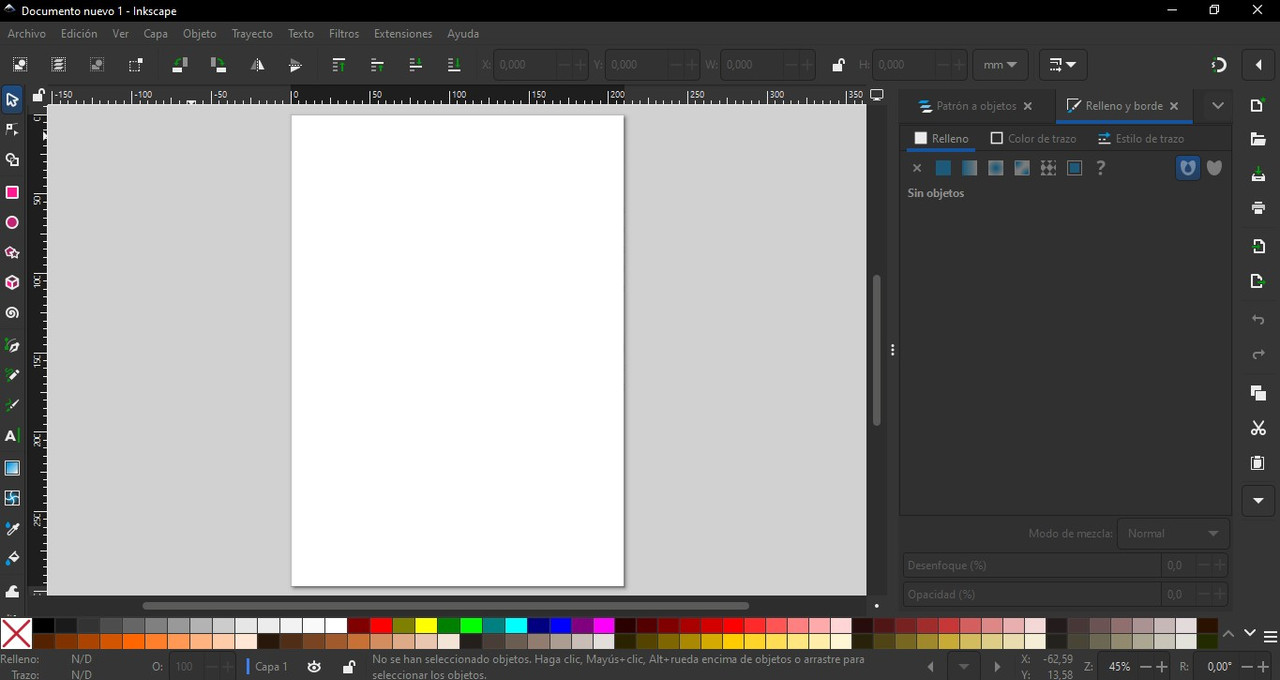Screen dimensions: 1280x680
Task: Click the Cut scissors icon
Action: coord(1258,428)
